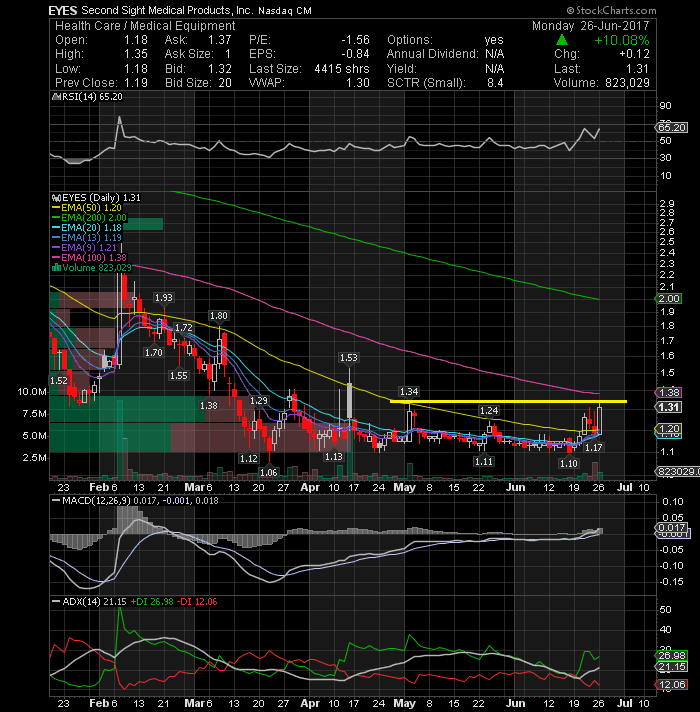Screen dimensions: 700x712
Task: Click the yellow horizontal resistance line
Action: pos(508,401)
